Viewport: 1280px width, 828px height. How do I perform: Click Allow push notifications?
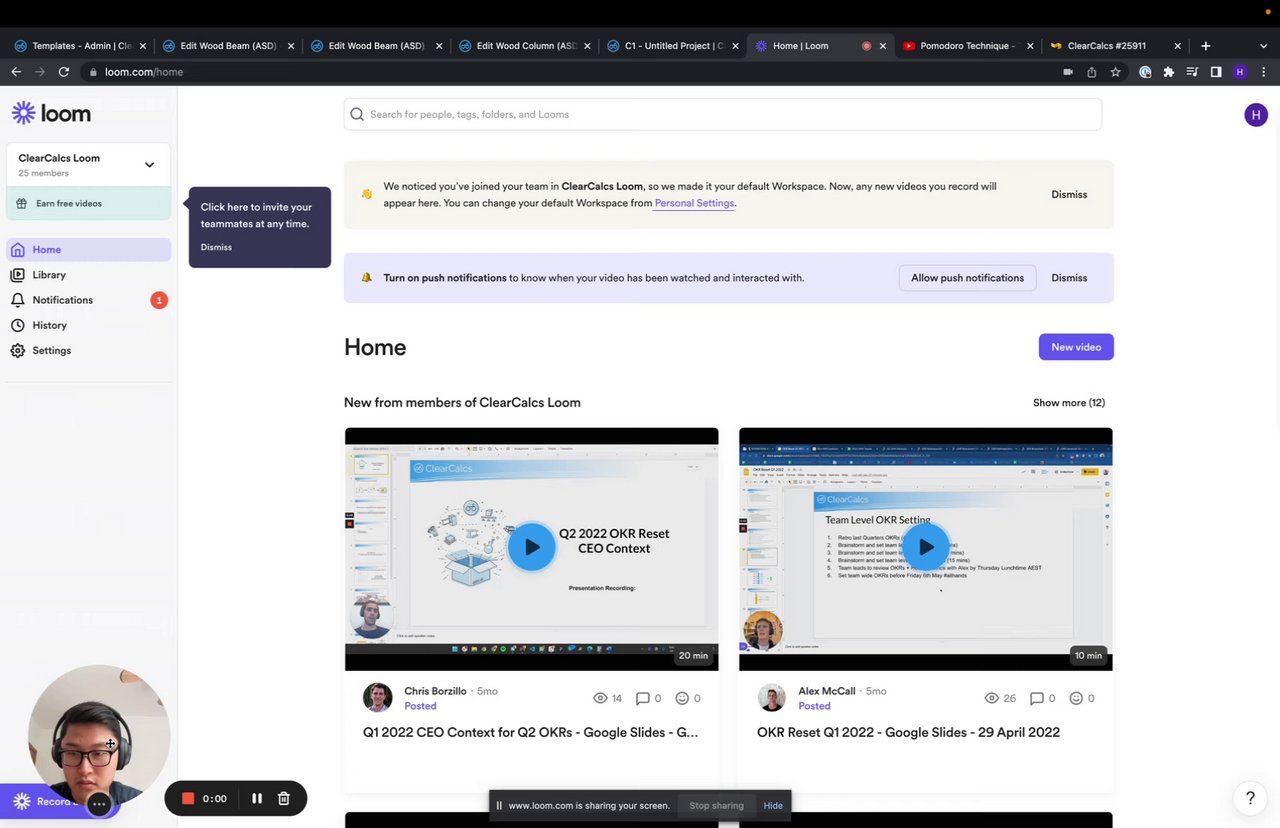tap(967, 278)
